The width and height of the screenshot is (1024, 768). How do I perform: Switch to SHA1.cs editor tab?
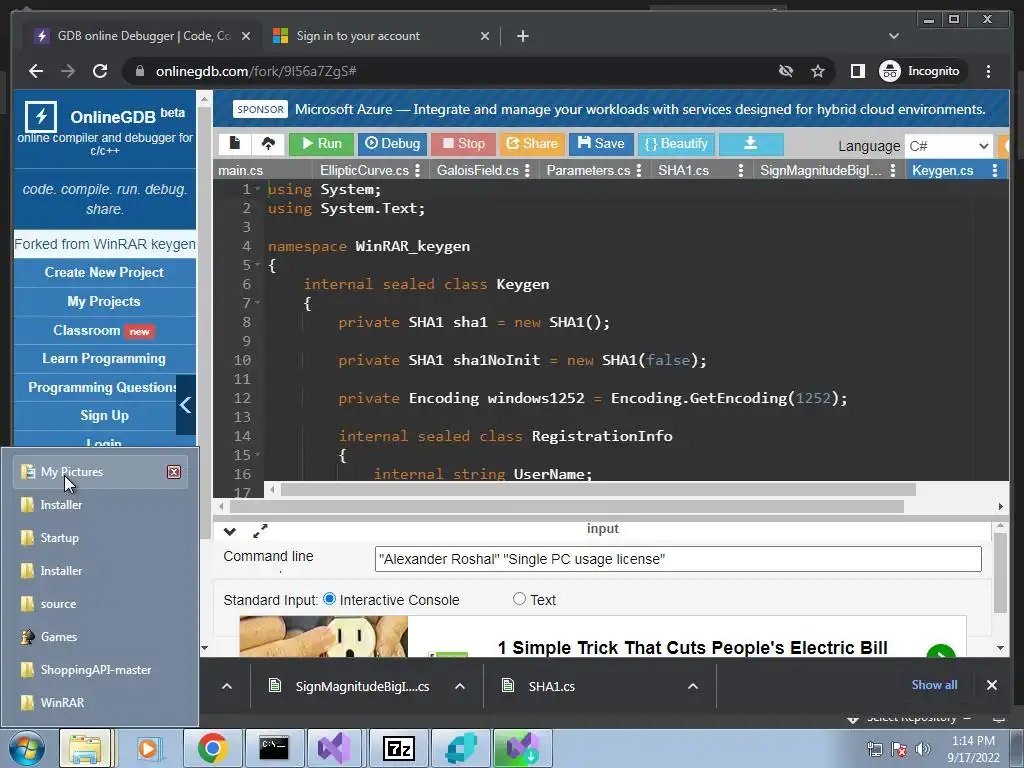point(683,170)
